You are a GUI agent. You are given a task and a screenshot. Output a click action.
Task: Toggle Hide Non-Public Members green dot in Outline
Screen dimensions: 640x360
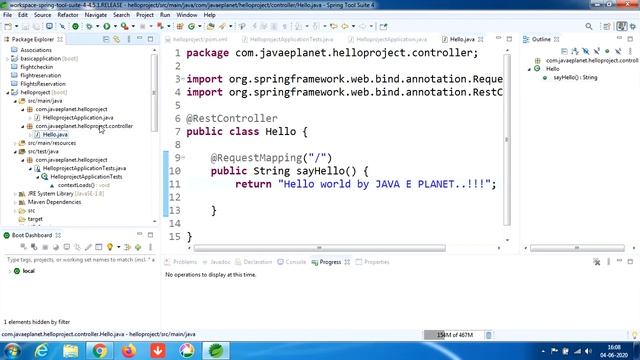coord(607,51)
